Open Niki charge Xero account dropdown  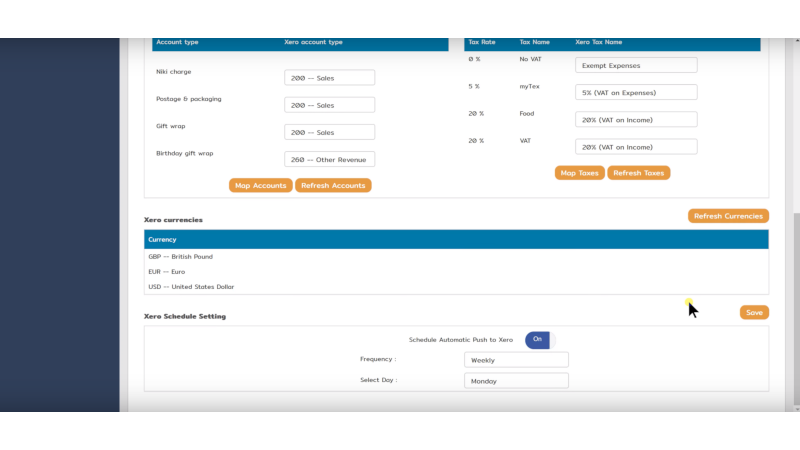click(x=329, y=78)
